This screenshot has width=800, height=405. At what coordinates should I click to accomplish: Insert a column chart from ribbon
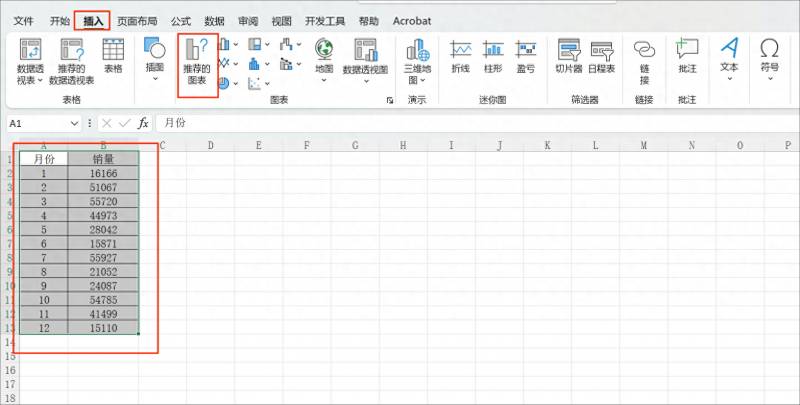point(224,44)
